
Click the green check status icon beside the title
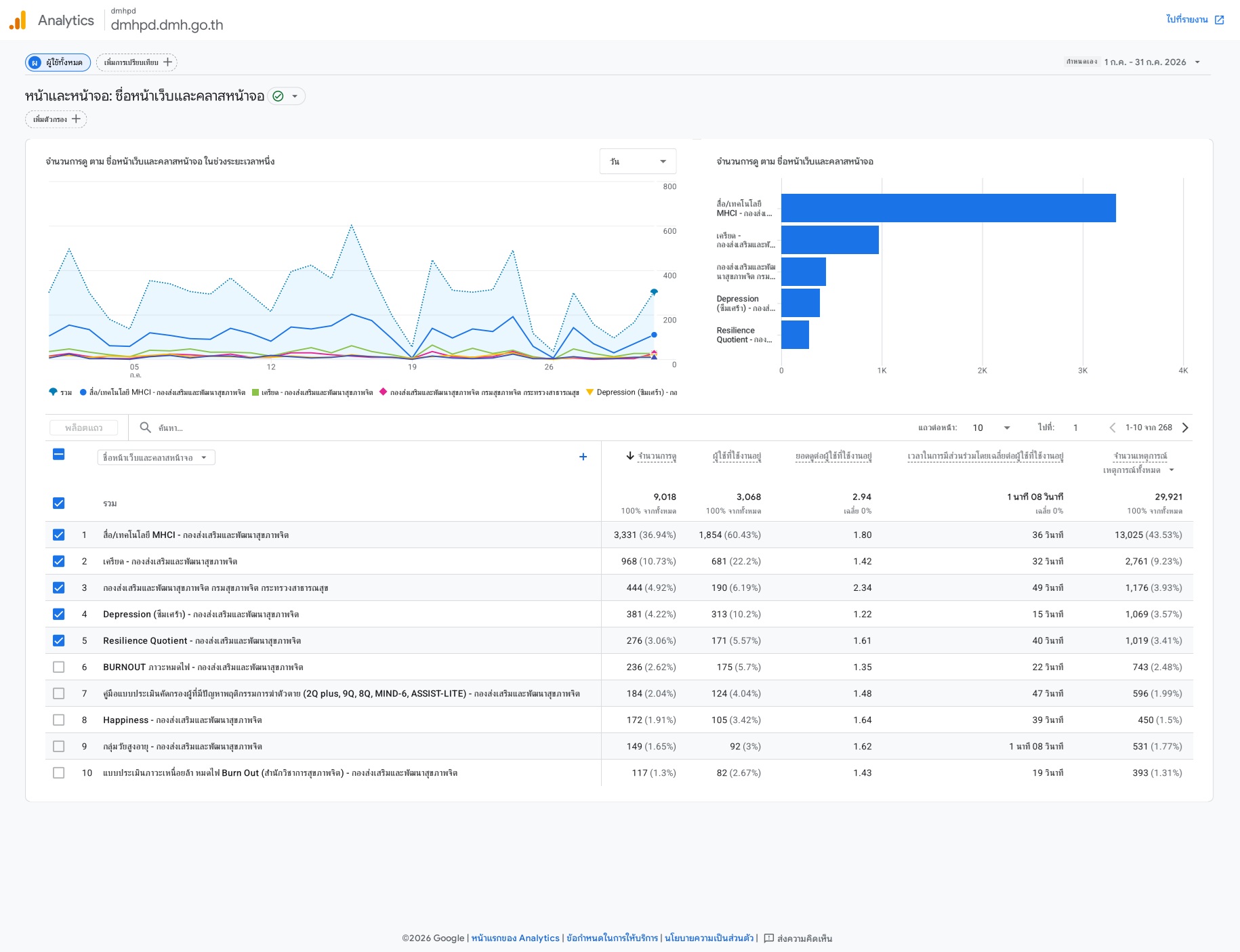(x=278, y=96)
